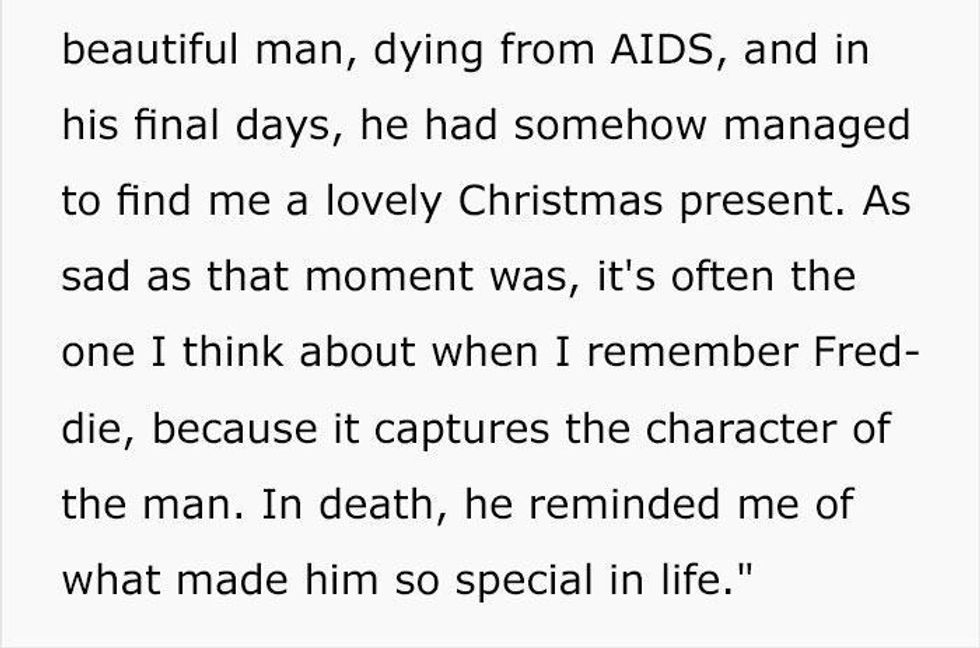The image size is (980, 648).
Task: Select the word "character"
Action: 741,429
